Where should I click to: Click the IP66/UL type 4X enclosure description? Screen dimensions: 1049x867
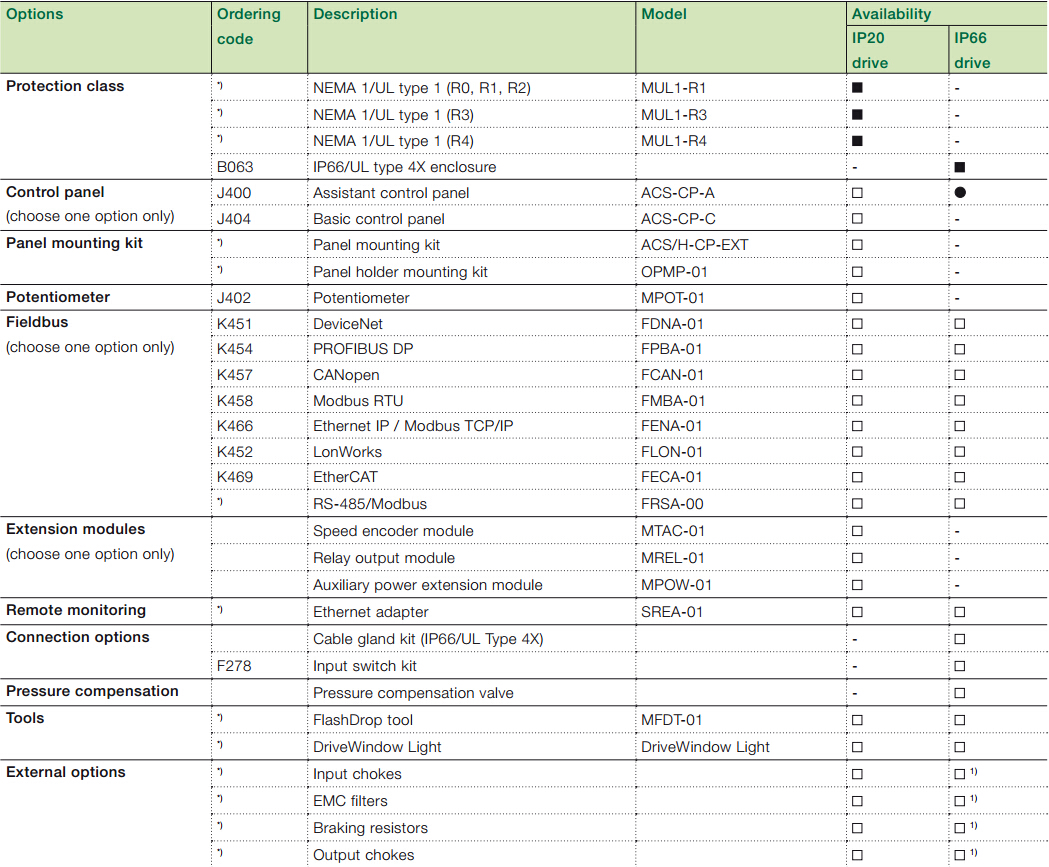coord(405,167)
